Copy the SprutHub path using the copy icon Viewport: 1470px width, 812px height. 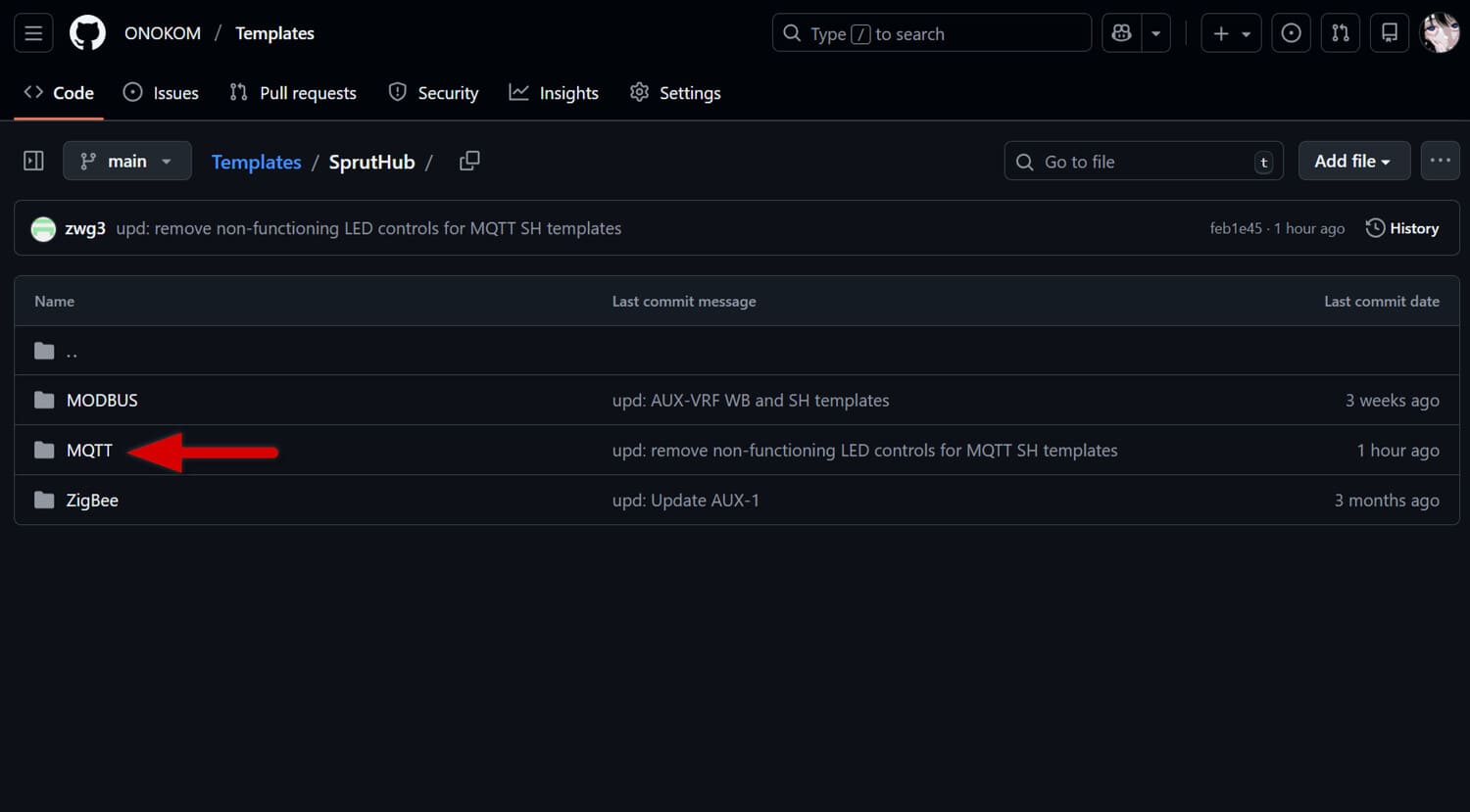tap(468, 161)
